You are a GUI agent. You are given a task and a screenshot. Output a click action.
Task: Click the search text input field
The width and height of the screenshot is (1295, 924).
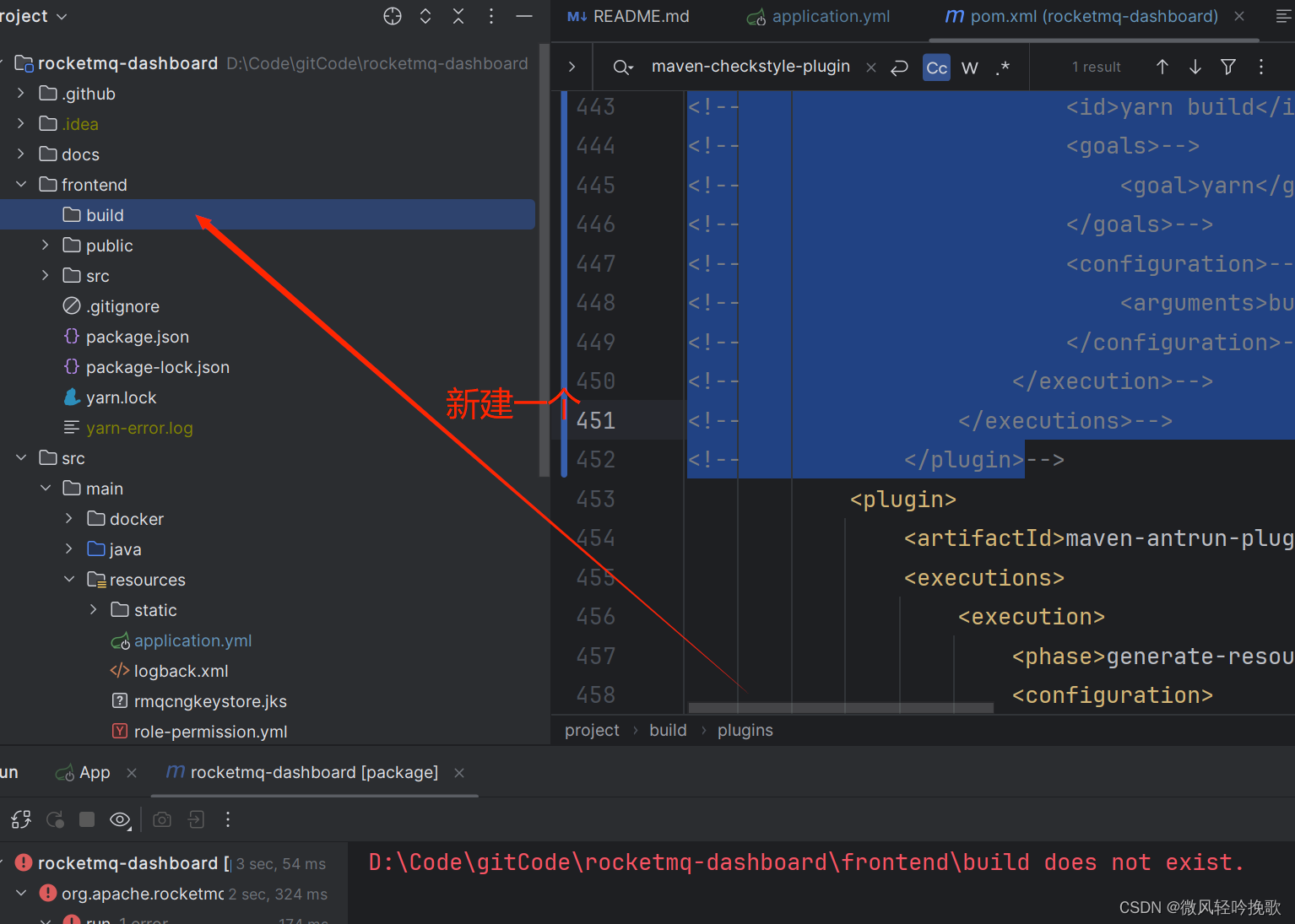tap(751, 67)
